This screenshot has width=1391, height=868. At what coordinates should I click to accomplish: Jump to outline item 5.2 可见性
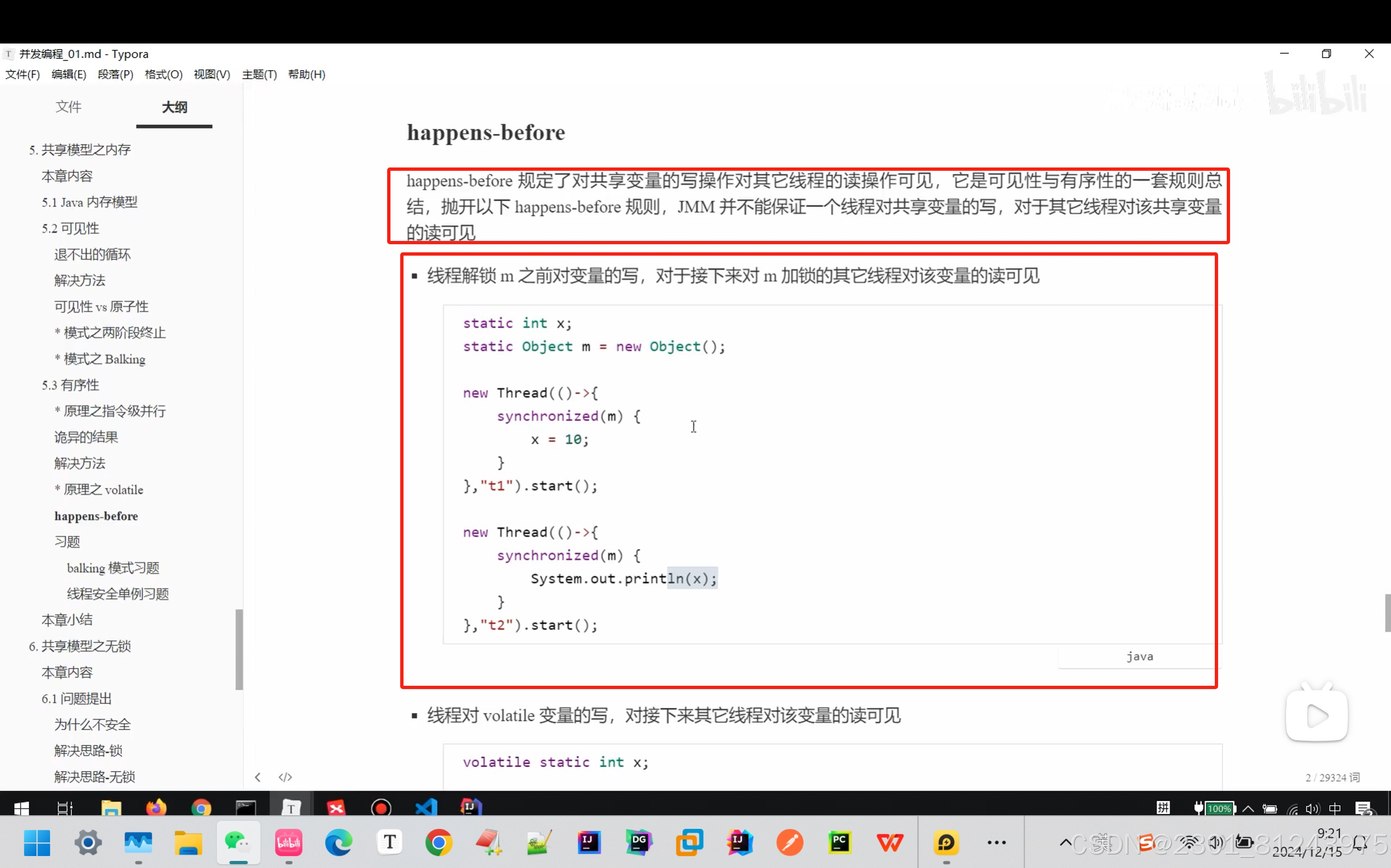pyautogui.click(x=70, y=228)
